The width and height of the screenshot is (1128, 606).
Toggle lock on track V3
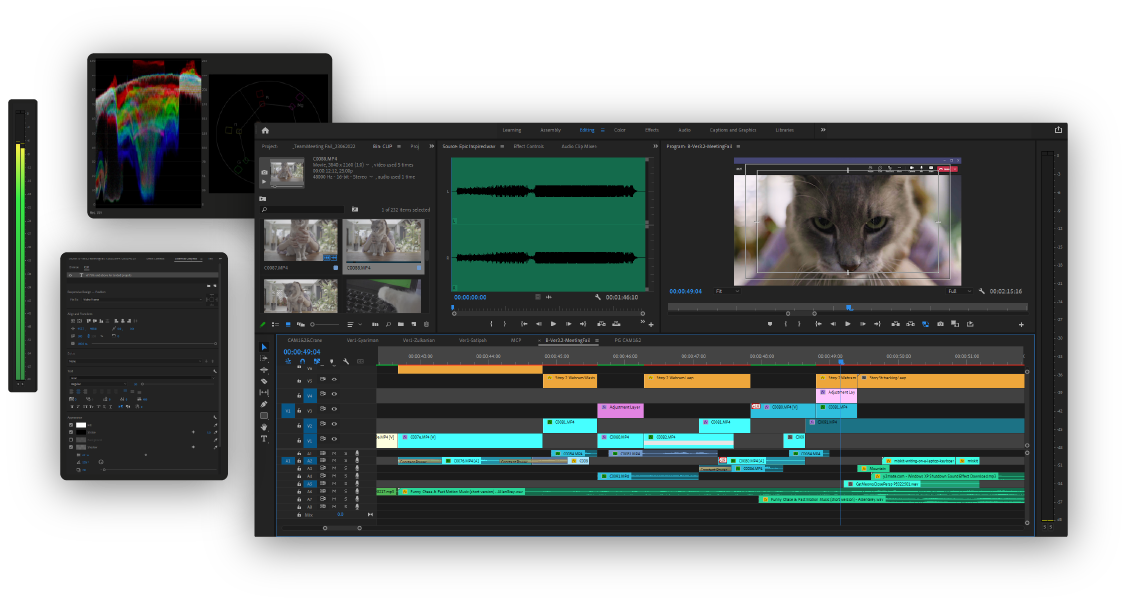pyautogui.click(x=299, y=411)
